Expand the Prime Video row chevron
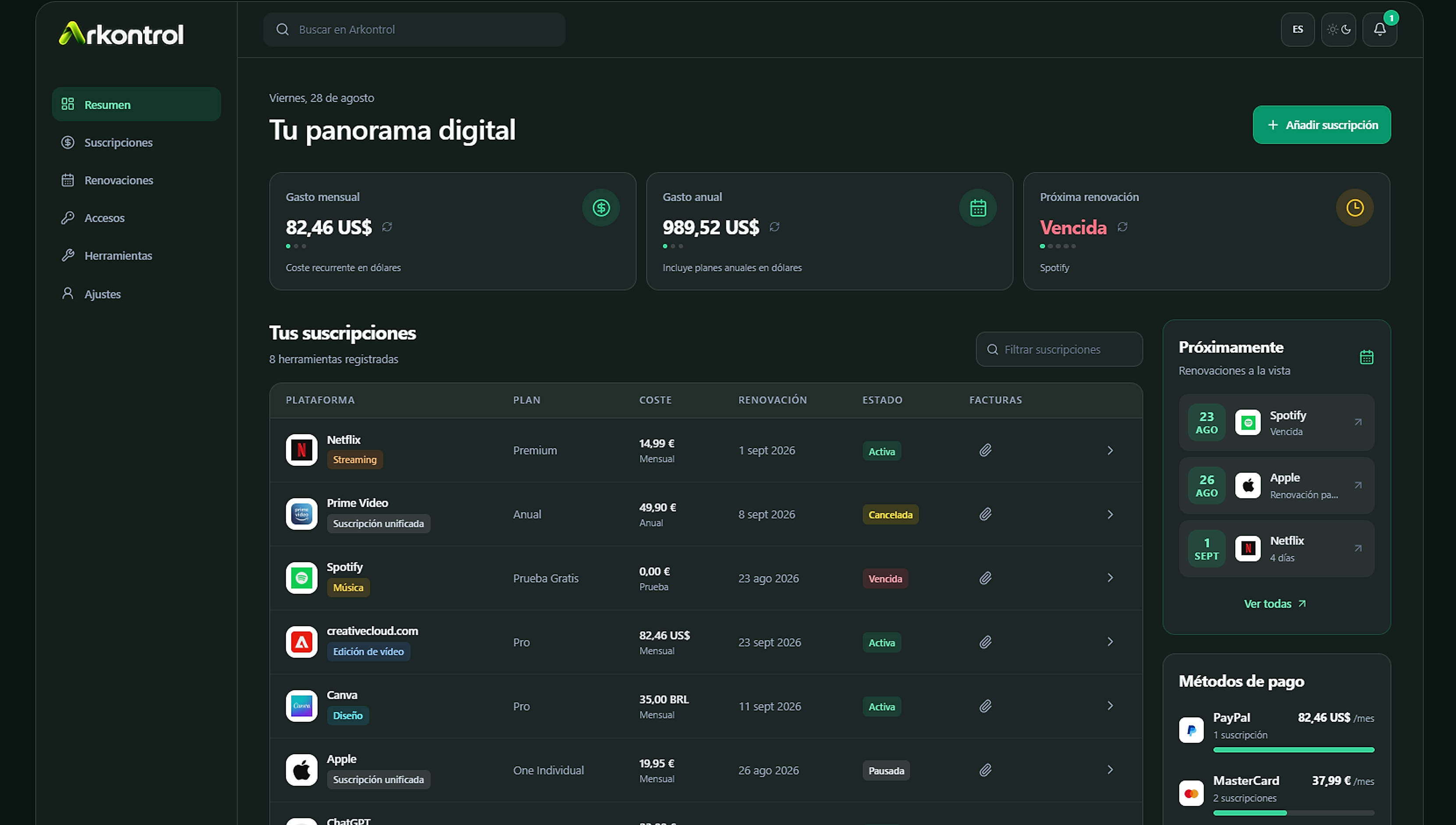 click(1109, 515)
